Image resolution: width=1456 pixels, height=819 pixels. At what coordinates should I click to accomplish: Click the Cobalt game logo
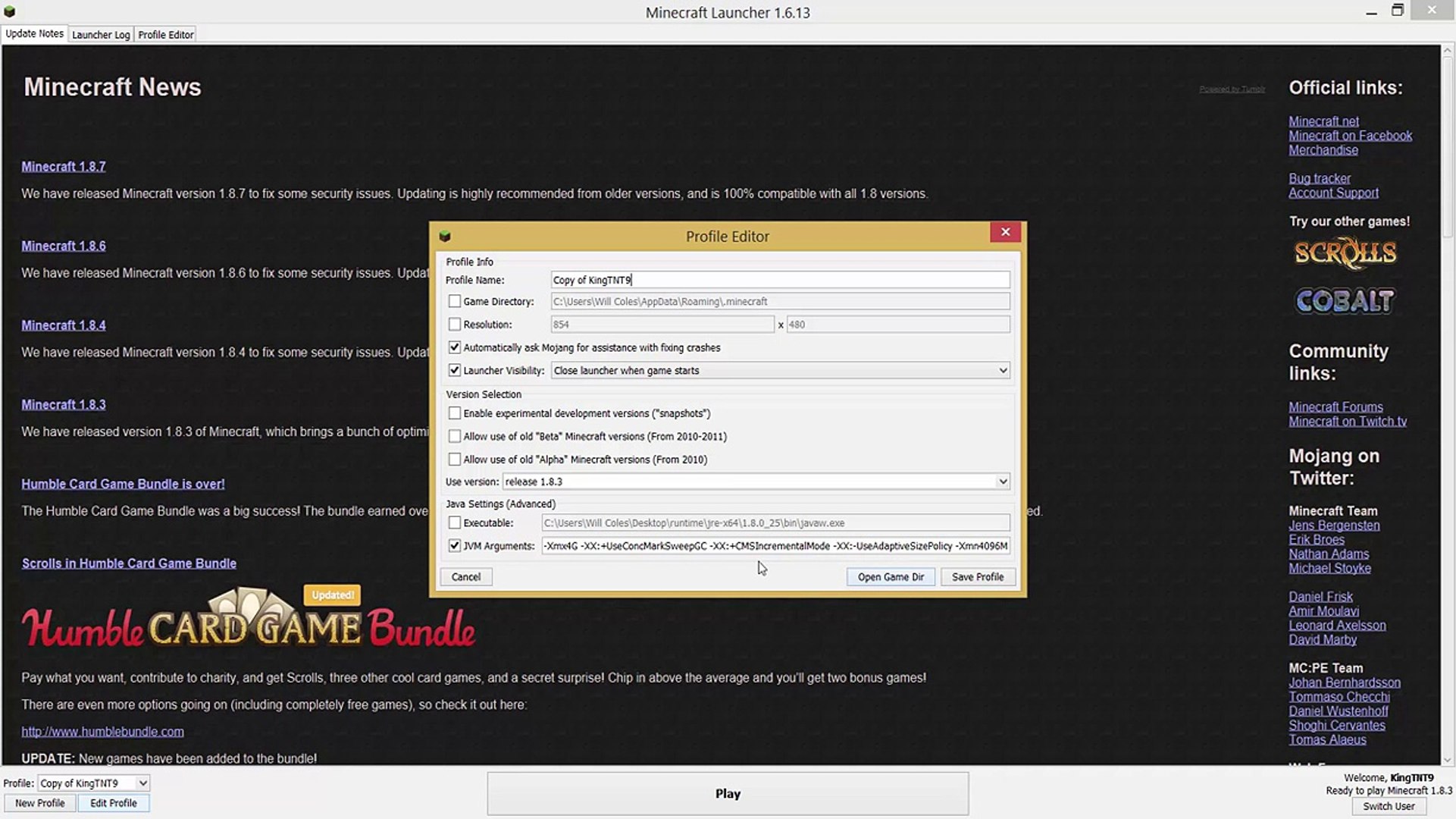pyautogui.click(x=1345, y=301)
